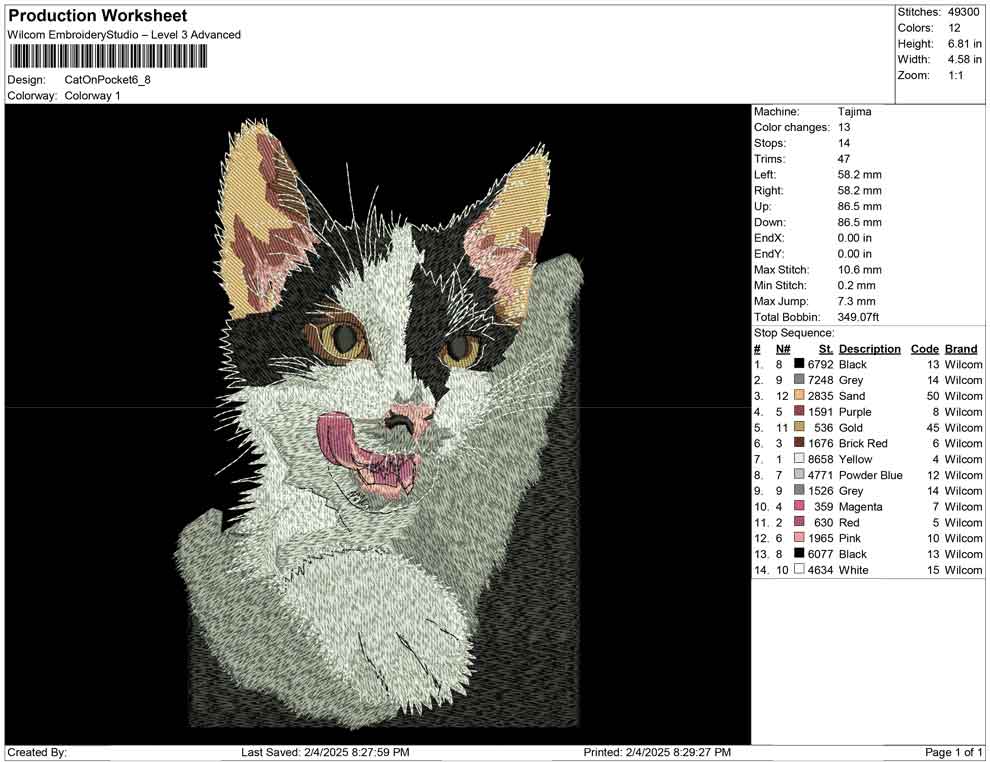Click the barcode under the worksheet title
The width and height of the screenshot is (990, 762).
point(108,55)
